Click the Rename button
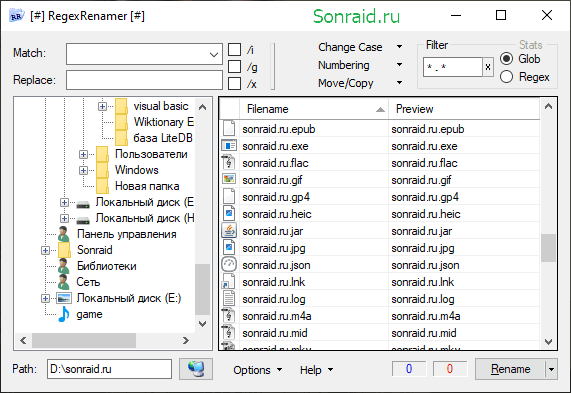 [510, 369]
